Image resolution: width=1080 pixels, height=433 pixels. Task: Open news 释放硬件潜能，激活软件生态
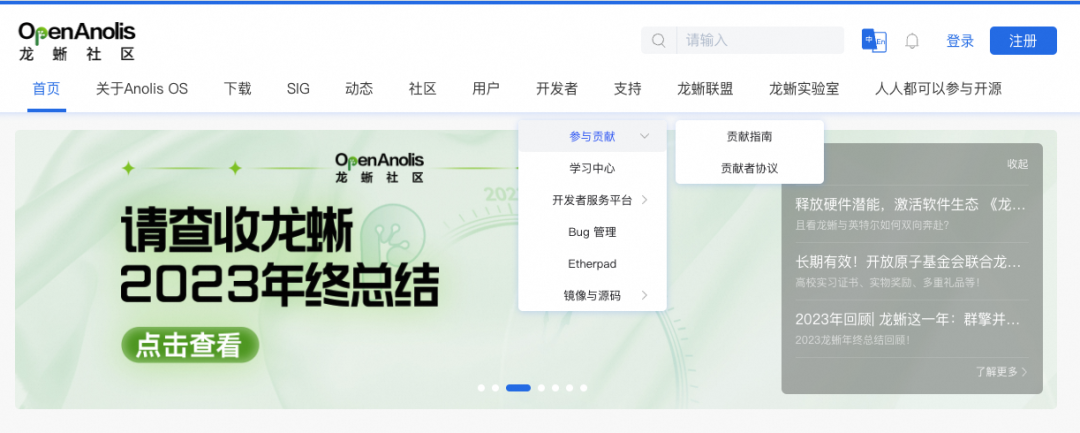click(x=911, y=204)
